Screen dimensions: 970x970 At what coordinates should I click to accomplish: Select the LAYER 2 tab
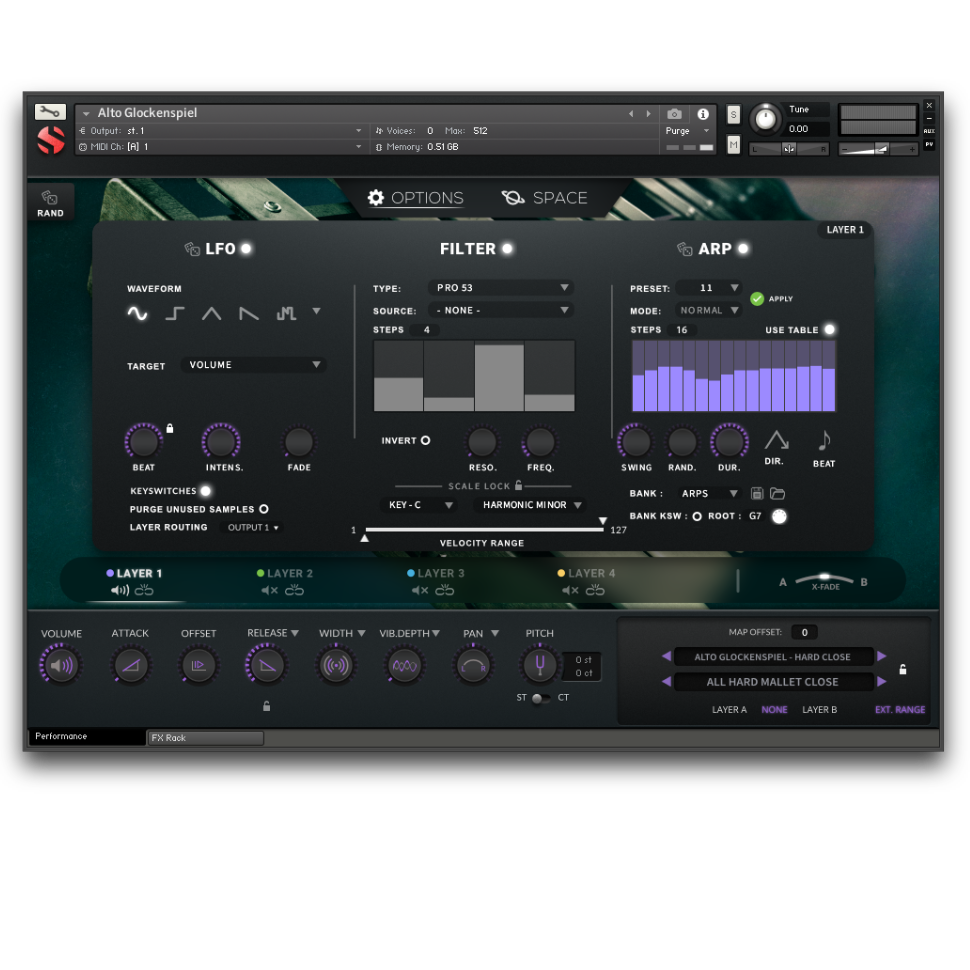click(290, 573)
